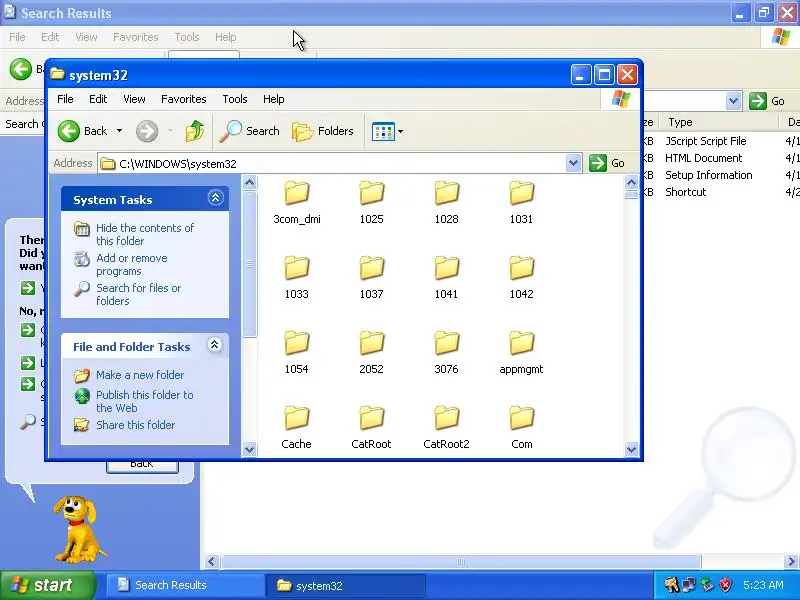The width and height of the screenshot is (800, 600).
Task: Select the 1042 folder
Action: tap(521, 278)
